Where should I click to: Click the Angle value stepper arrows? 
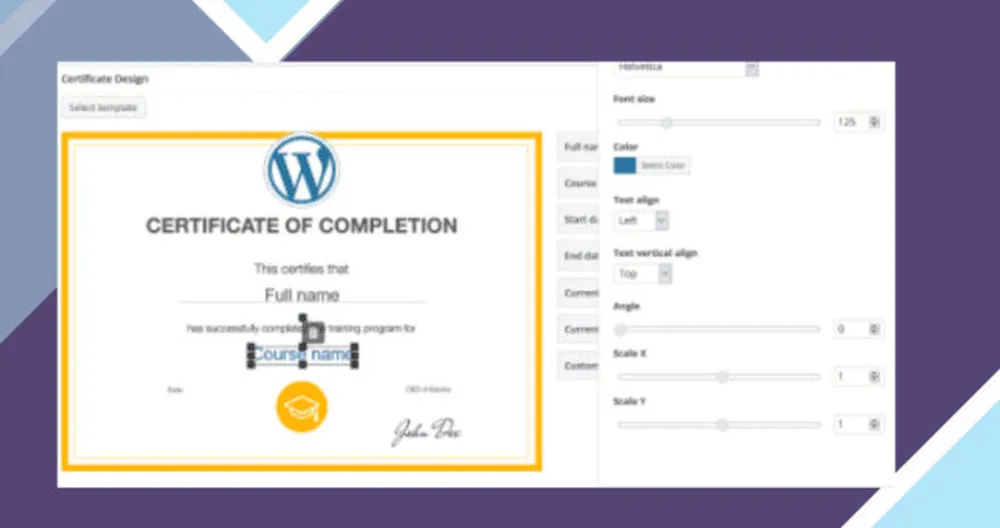pos(875,329)
